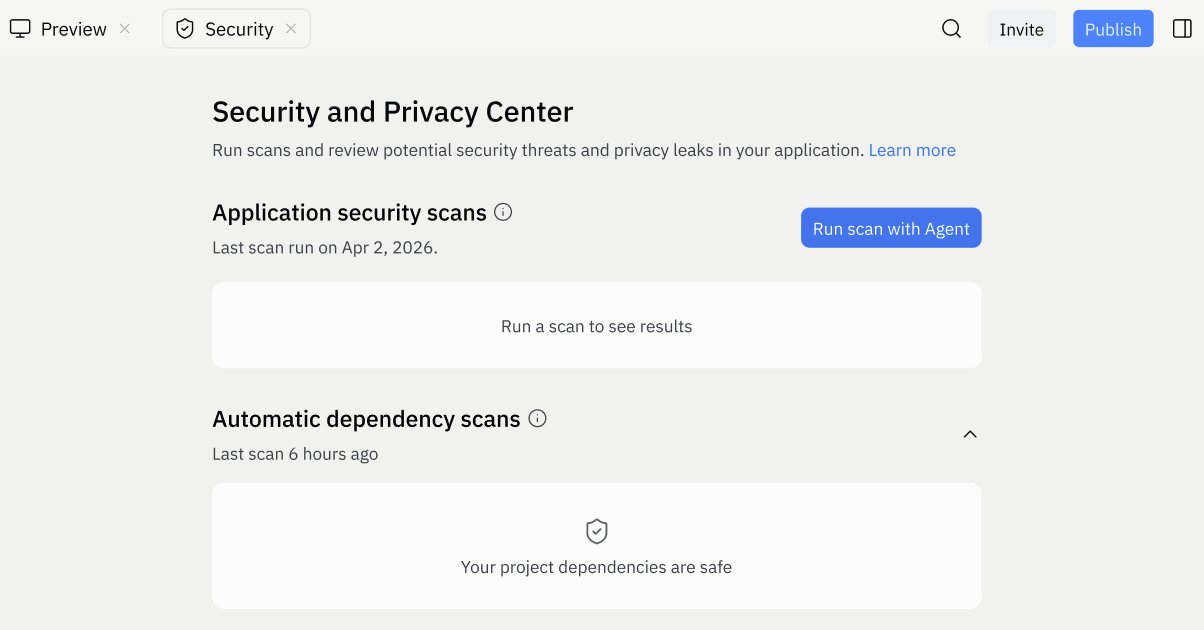The width and height of the screenshot is (1204, 630).
Task: Click the Invite button
Action: coord(1021,29)
